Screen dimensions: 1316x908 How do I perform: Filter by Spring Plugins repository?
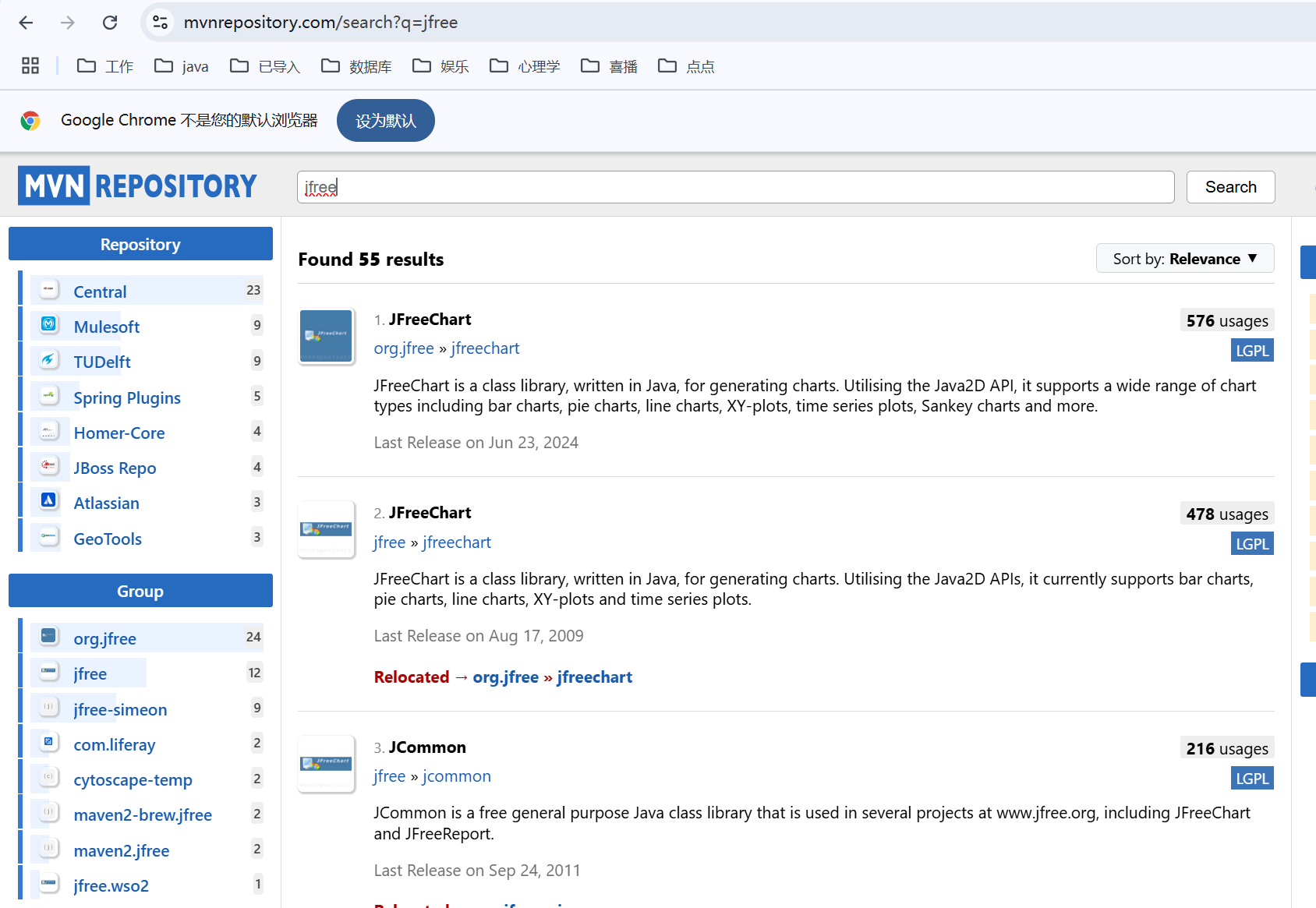click(x=127, y=398)
